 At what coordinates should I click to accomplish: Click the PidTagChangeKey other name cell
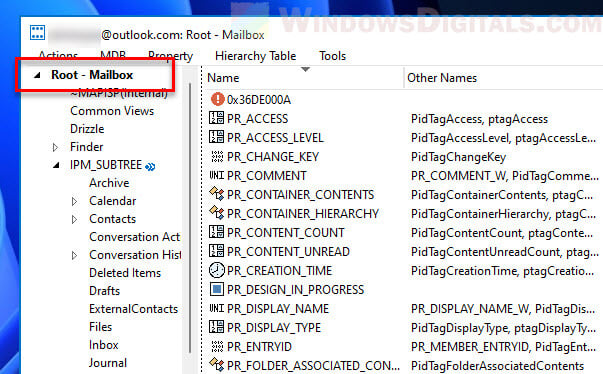click(458, 157)
